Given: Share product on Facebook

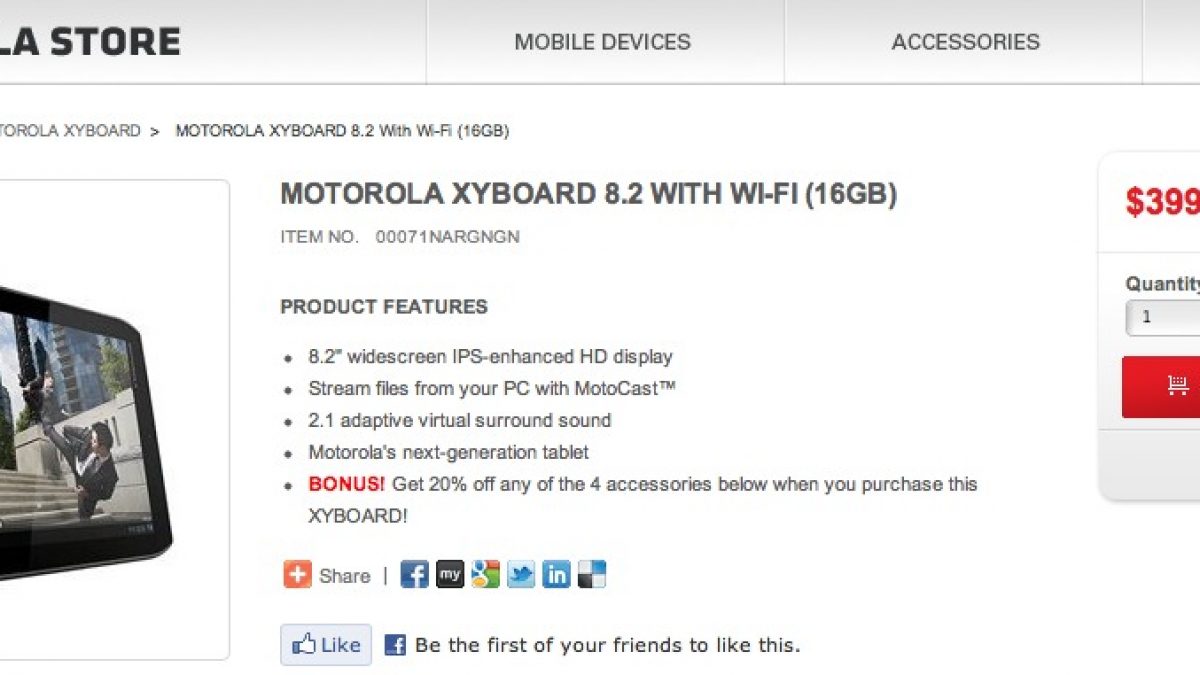Looking at the screenshot, I should click(414, 575).
